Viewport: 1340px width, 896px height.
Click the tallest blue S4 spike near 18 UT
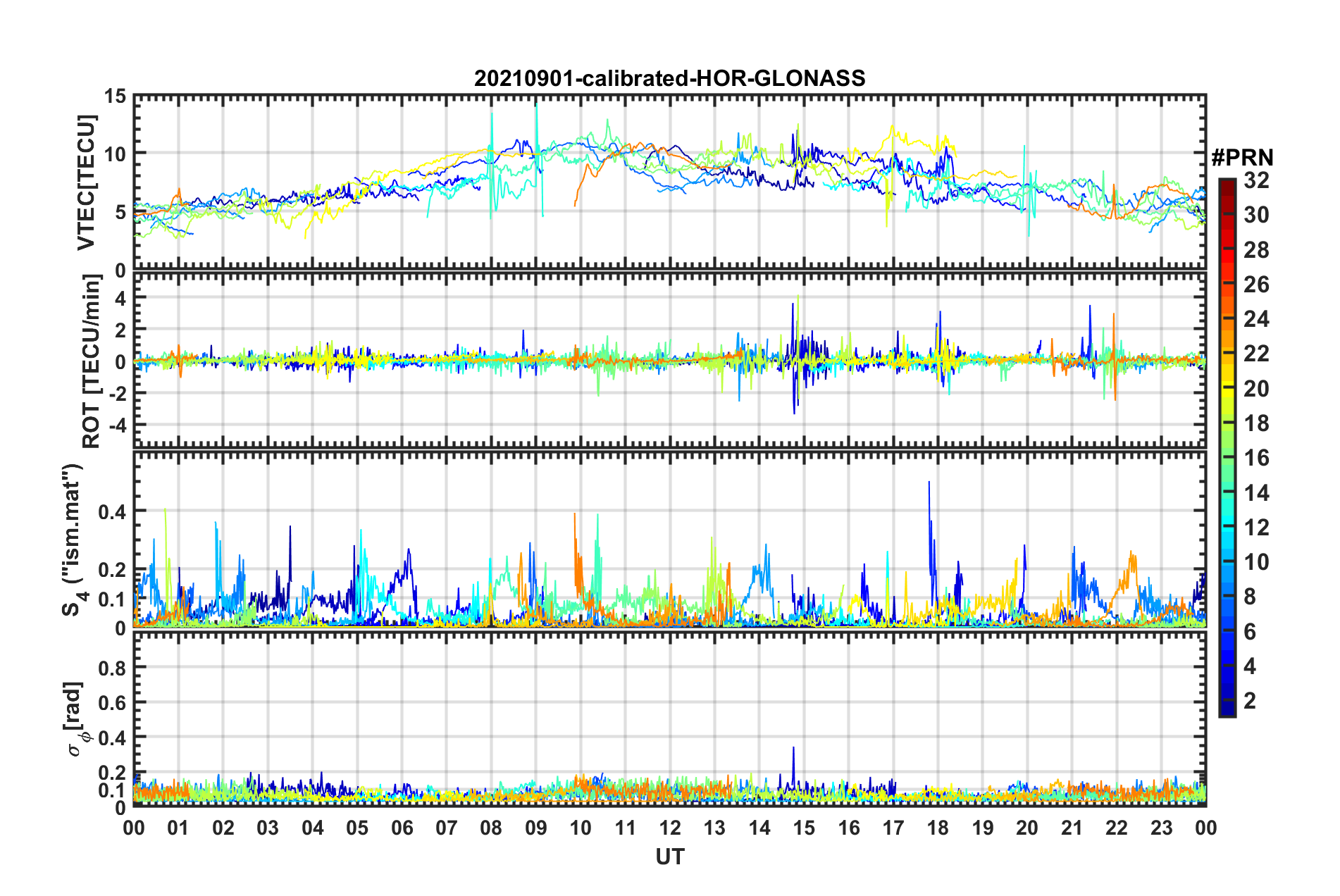(x=929, y=483)
